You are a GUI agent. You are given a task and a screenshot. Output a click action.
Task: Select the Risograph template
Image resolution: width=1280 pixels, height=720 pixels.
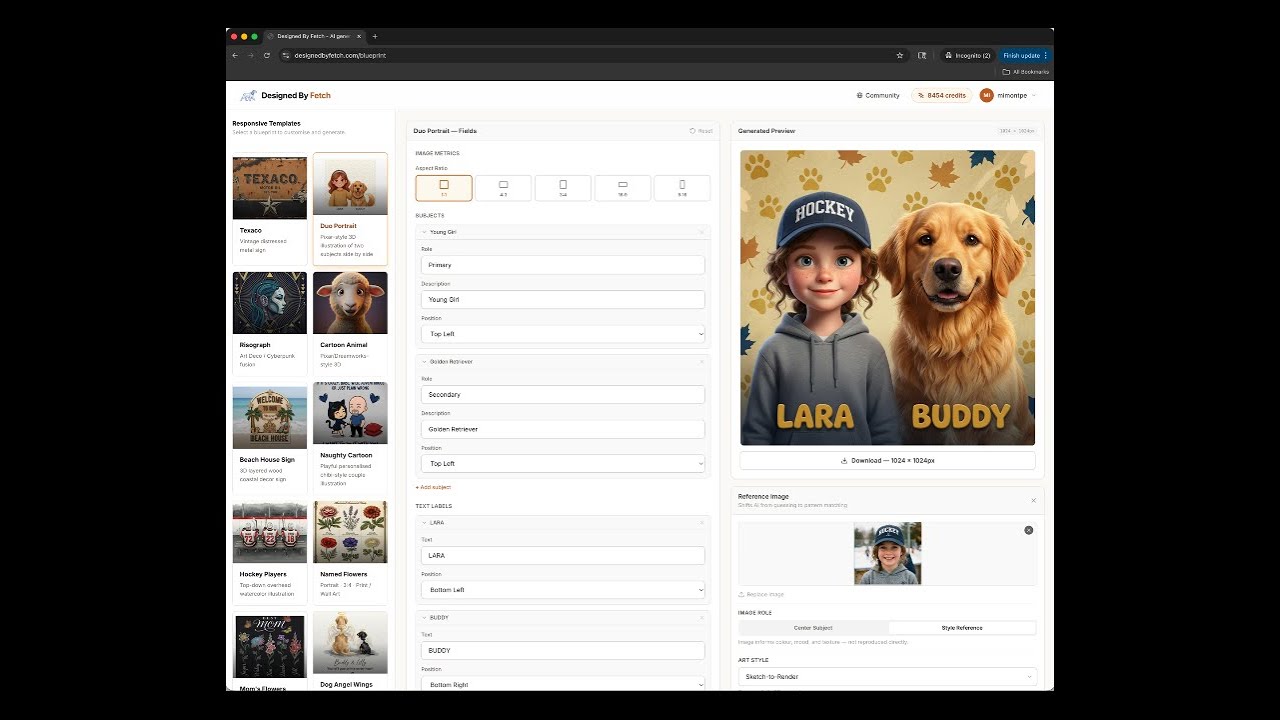click(270, 322)
